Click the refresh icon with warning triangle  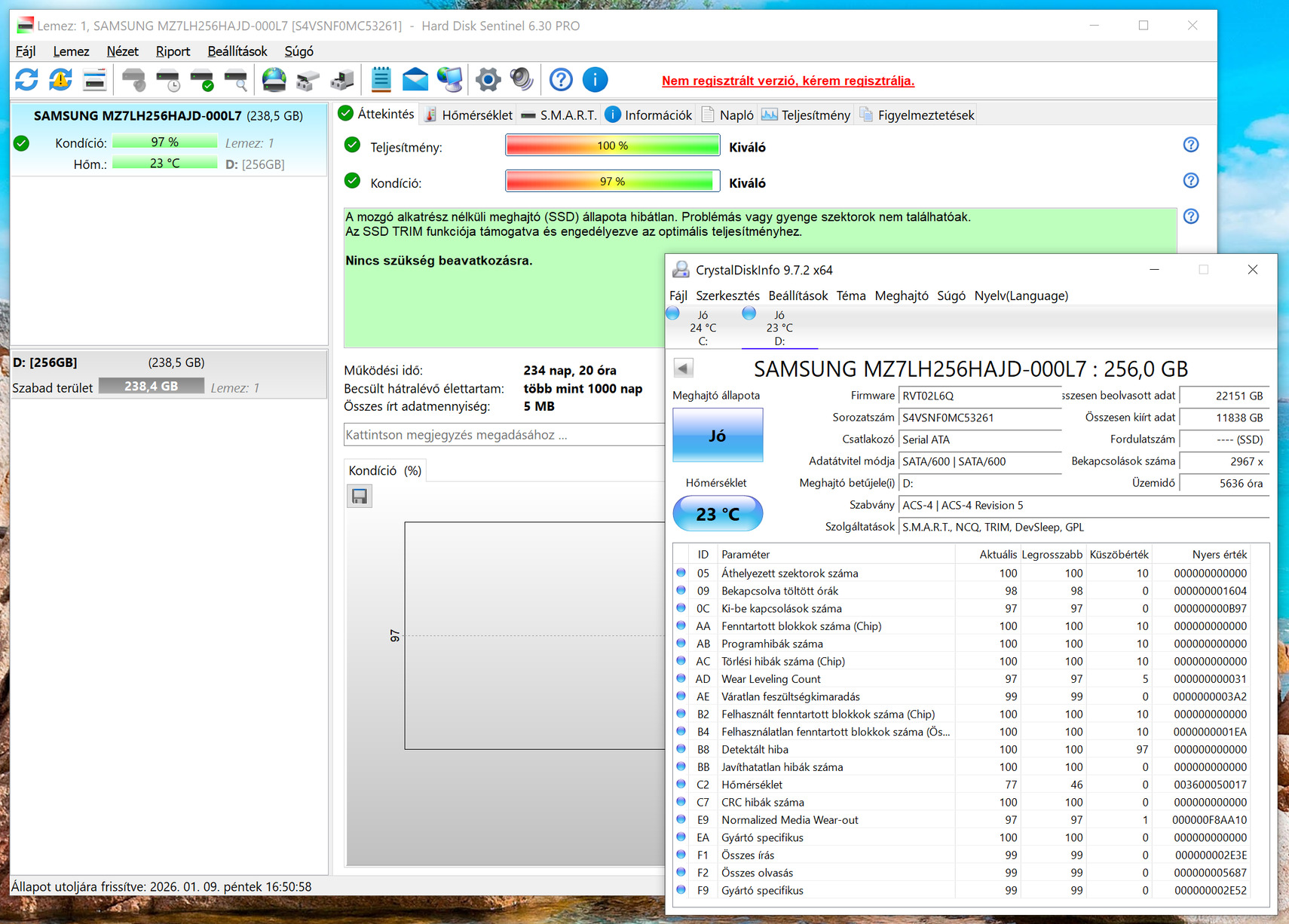(60, 80)
